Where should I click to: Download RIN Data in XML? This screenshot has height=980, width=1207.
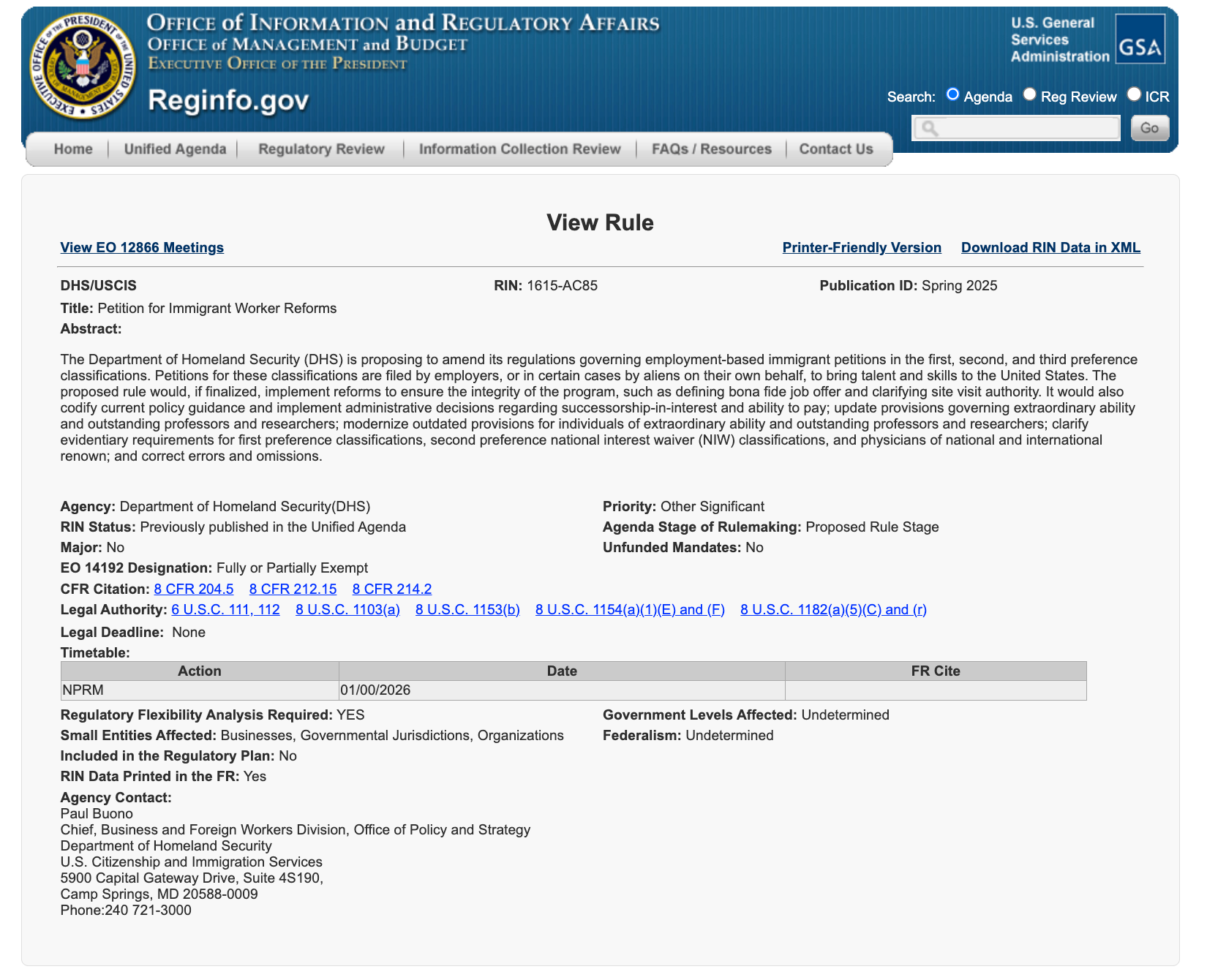pos(1050,248)
